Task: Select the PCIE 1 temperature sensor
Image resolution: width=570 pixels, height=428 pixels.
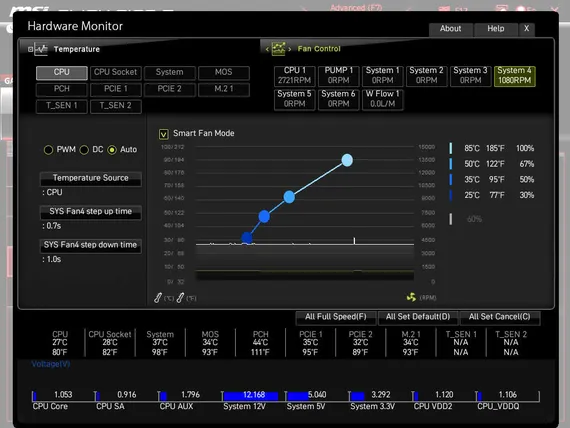Action: pyautogui.click(x=116, y=89)
